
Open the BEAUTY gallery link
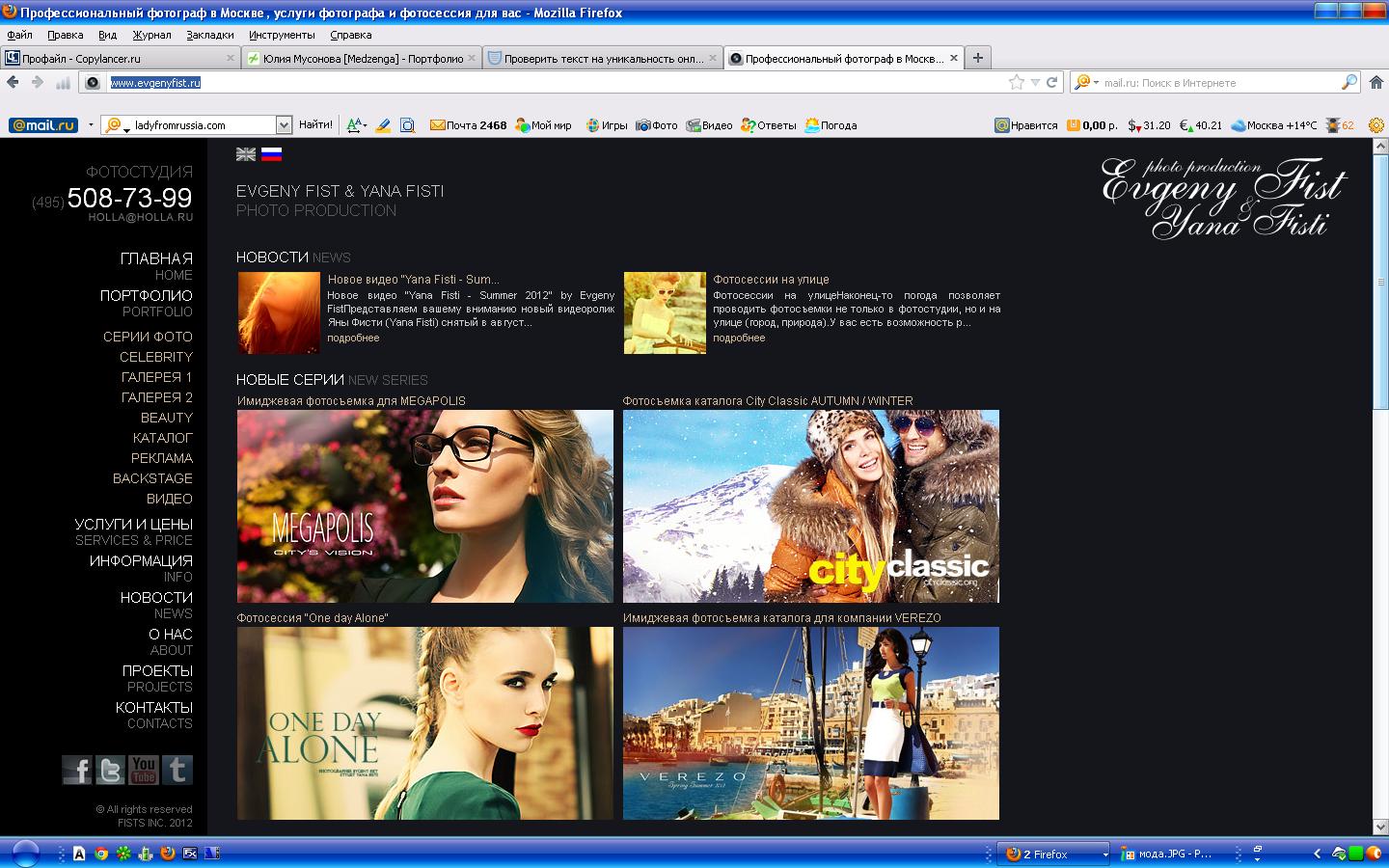(x=167, y=418)
